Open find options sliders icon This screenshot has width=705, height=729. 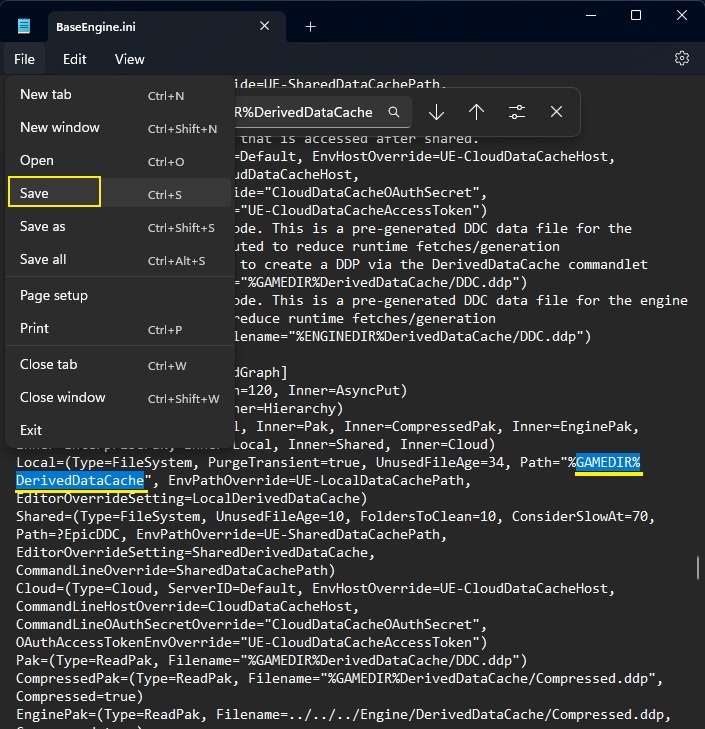517,112
